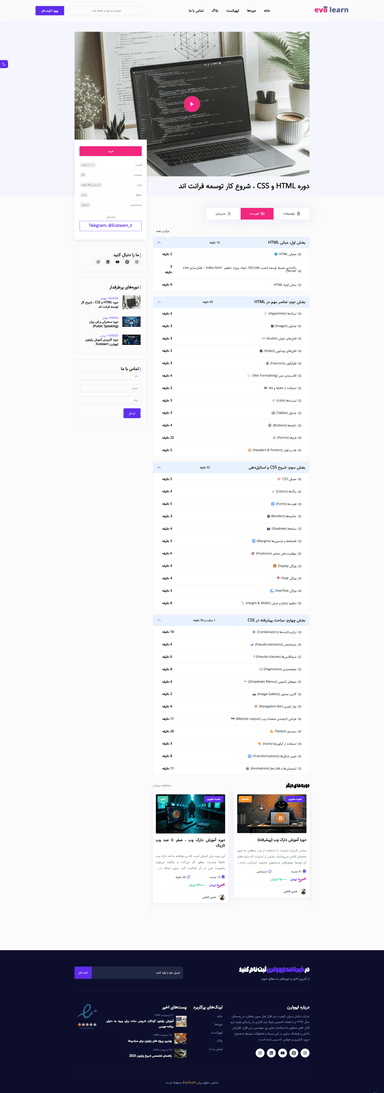Play the course intro video
The image size is (384, 1093).
(x=192, y=104)
